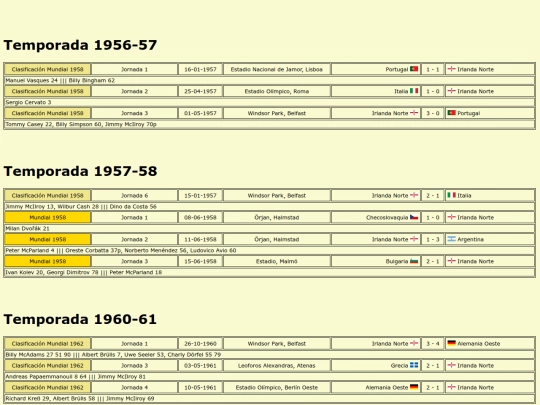Click scorers line starting 'Jimmy McIlroy 13'

[x=270, y=206]
